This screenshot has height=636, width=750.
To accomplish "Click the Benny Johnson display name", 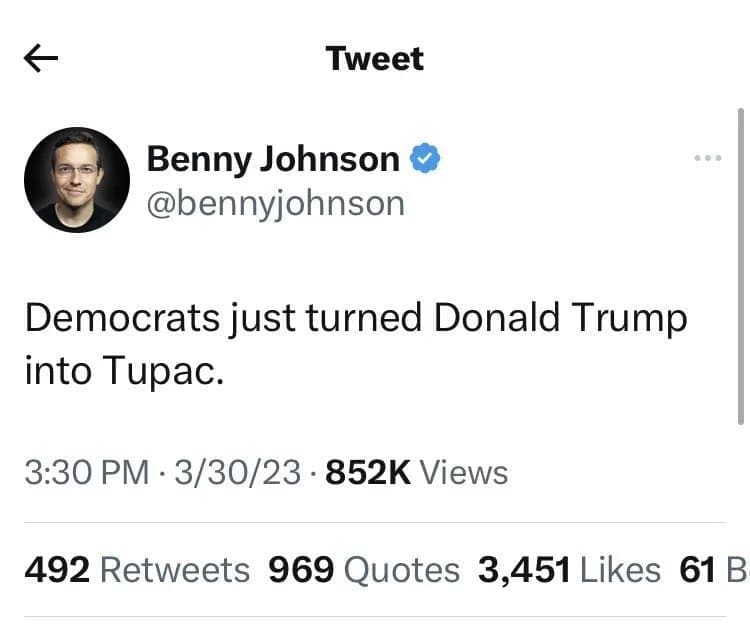I will click(x=273, y=158).
